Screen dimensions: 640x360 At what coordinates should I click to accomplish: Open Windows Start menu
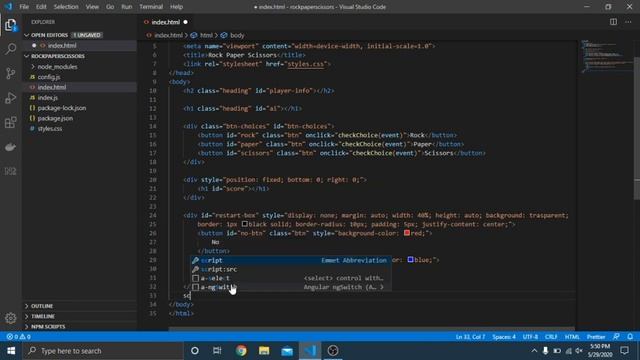tap(11, 351)
